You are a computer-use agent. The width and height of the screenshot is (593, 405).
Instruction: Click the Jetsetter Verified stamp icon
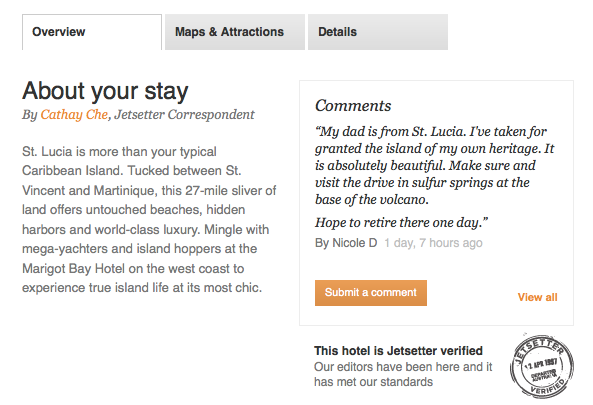(542, 366)
